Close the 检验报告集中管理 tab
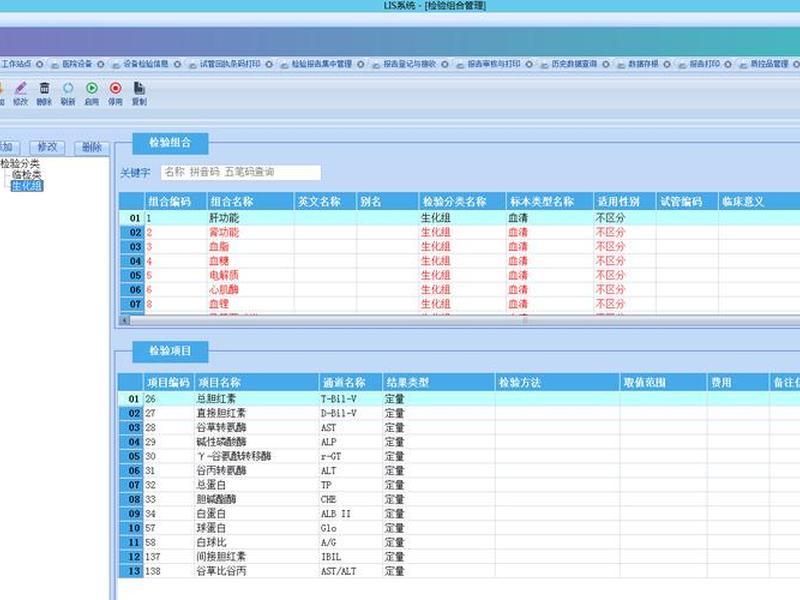Viewport: 800px width, 600px height. click(361, 64)
